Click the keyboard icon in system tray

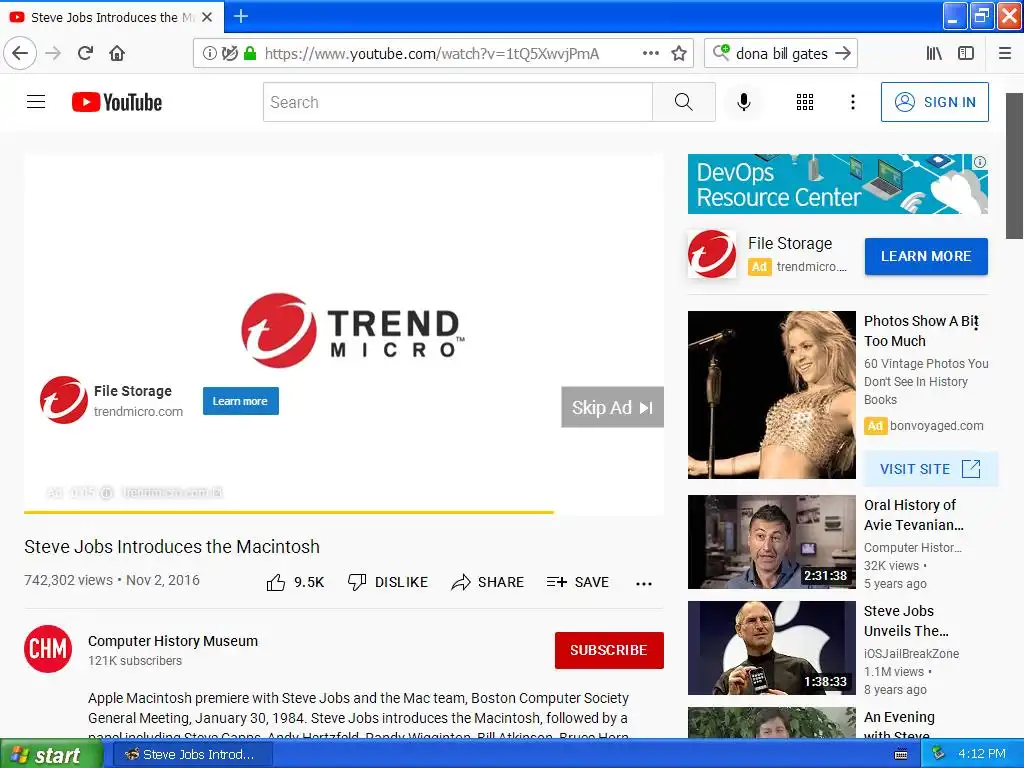pos(901,754)
